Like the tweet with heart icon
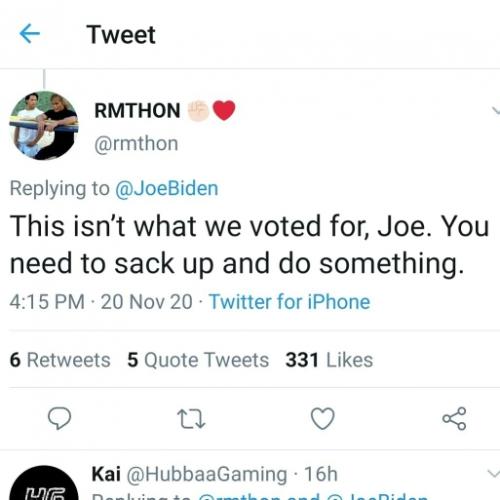Screen dimensions: 500x500 click(322, 418)
